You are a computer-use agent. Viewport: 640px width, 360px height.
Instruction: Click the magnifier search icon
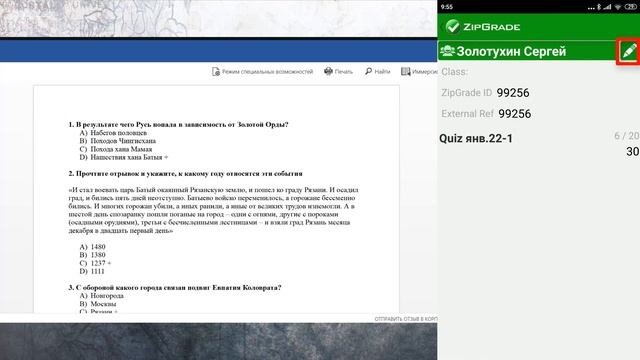(x=368, y=71)
